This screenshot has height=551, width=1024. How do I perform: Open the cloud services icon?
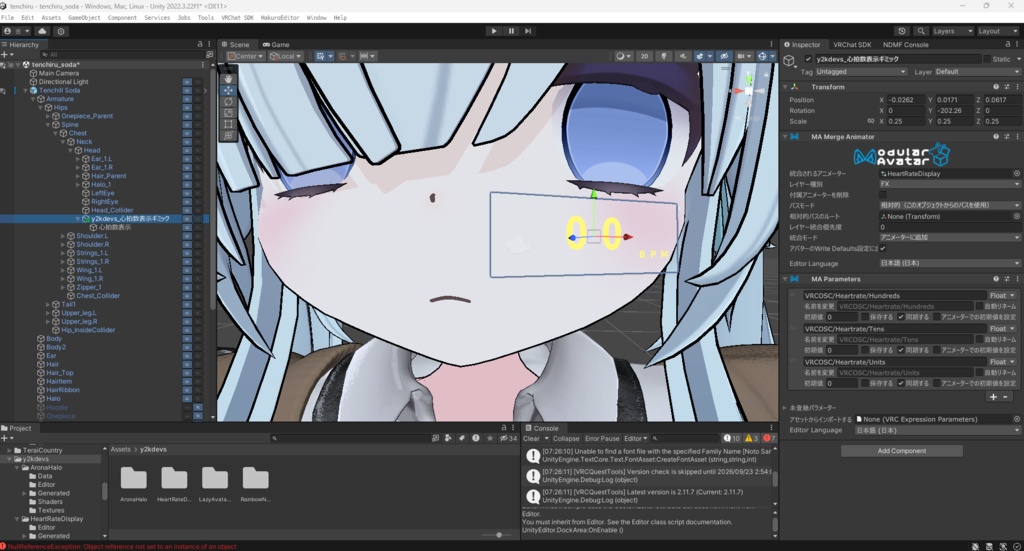(42, 31)
